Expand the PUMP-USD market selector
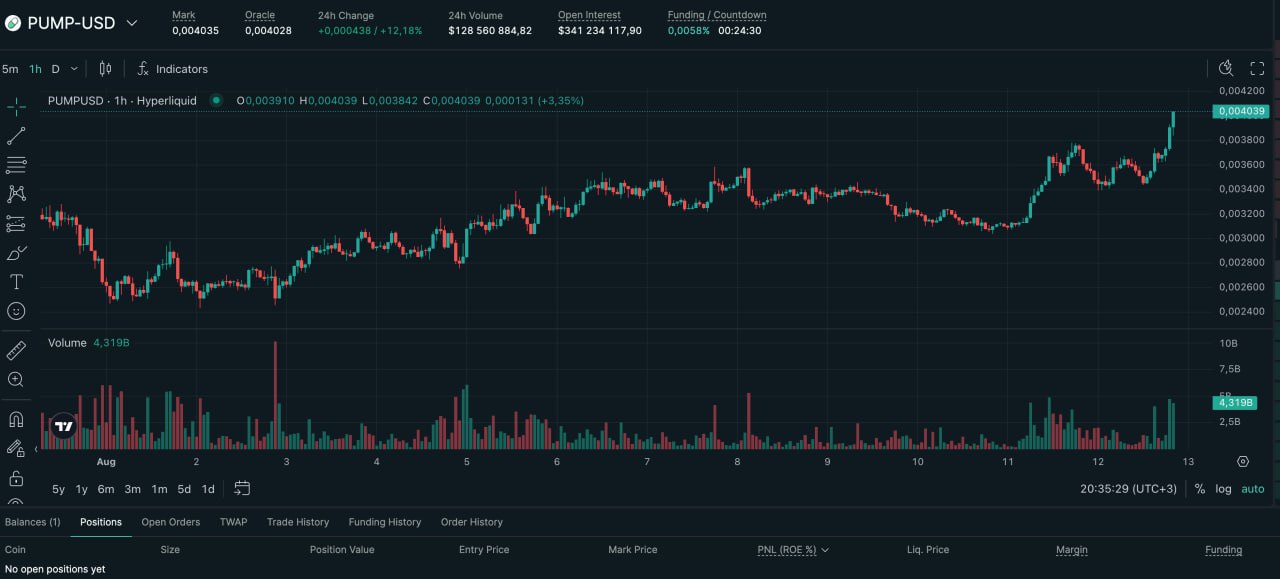 (x=131, y=23)
